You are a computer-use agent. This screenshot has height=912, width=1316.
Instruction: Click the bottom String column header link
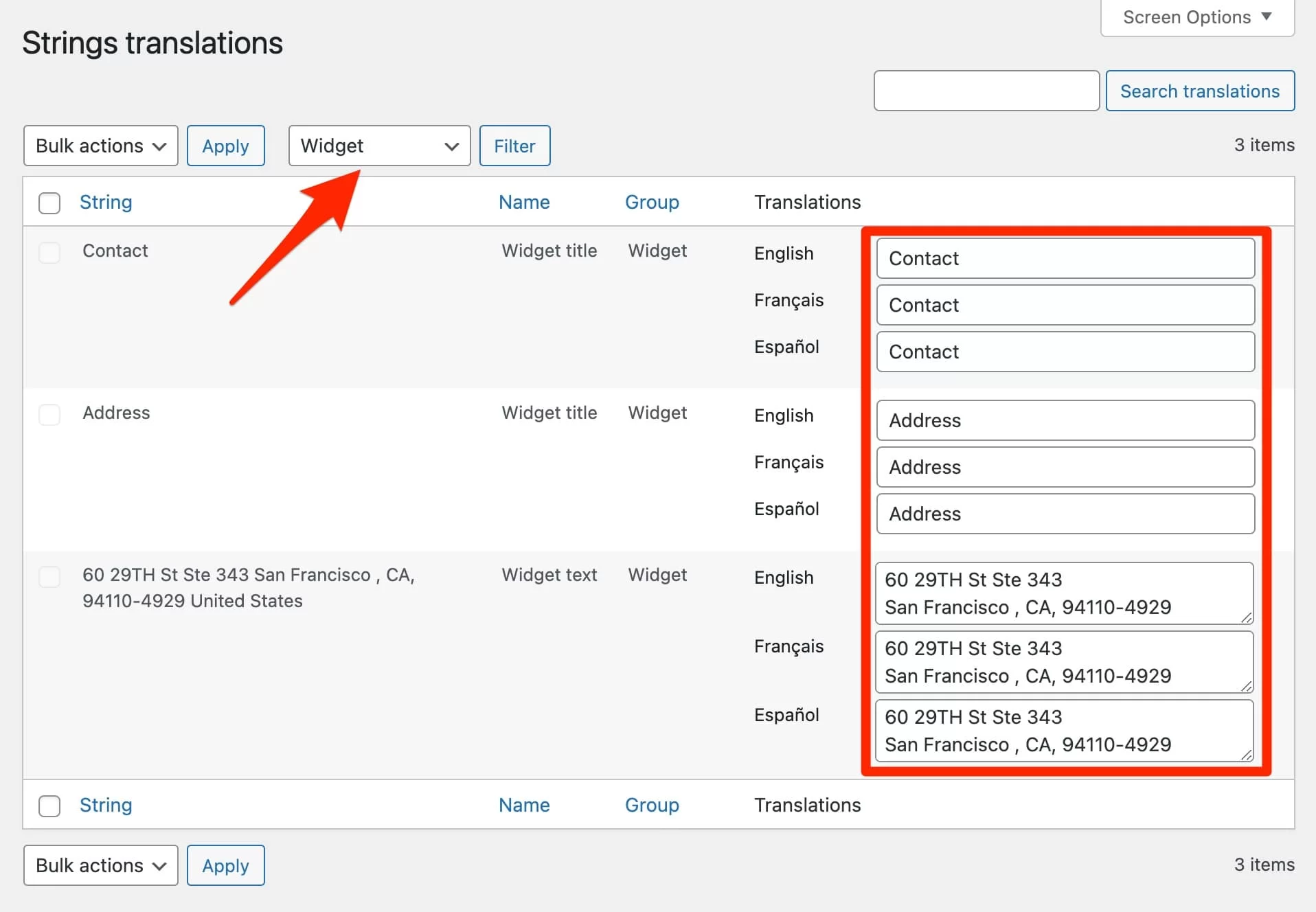pyautogui.click(x=106, y=804)
